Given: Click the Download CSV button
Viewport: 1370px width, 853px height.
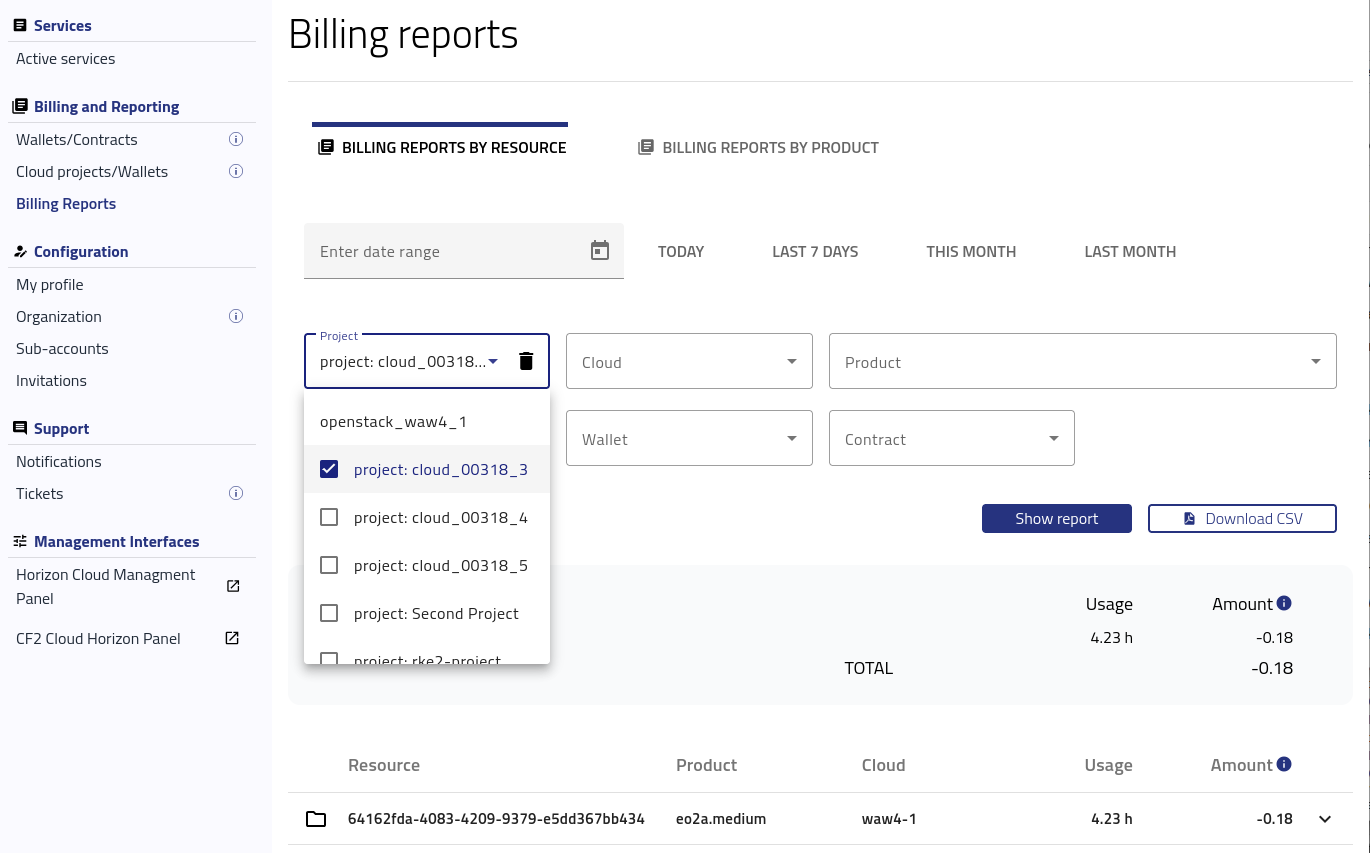Looking at the screenshot, I should click(x=1242, y=518).
